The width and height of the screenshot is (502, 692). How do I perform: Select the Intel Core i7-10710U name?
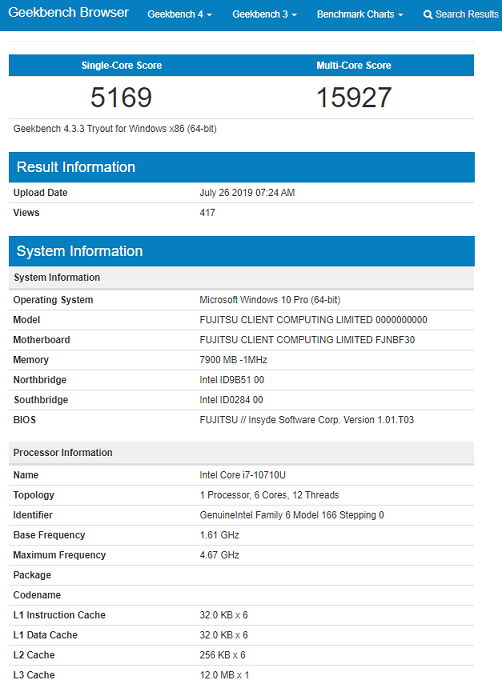[x=242, y=475]
